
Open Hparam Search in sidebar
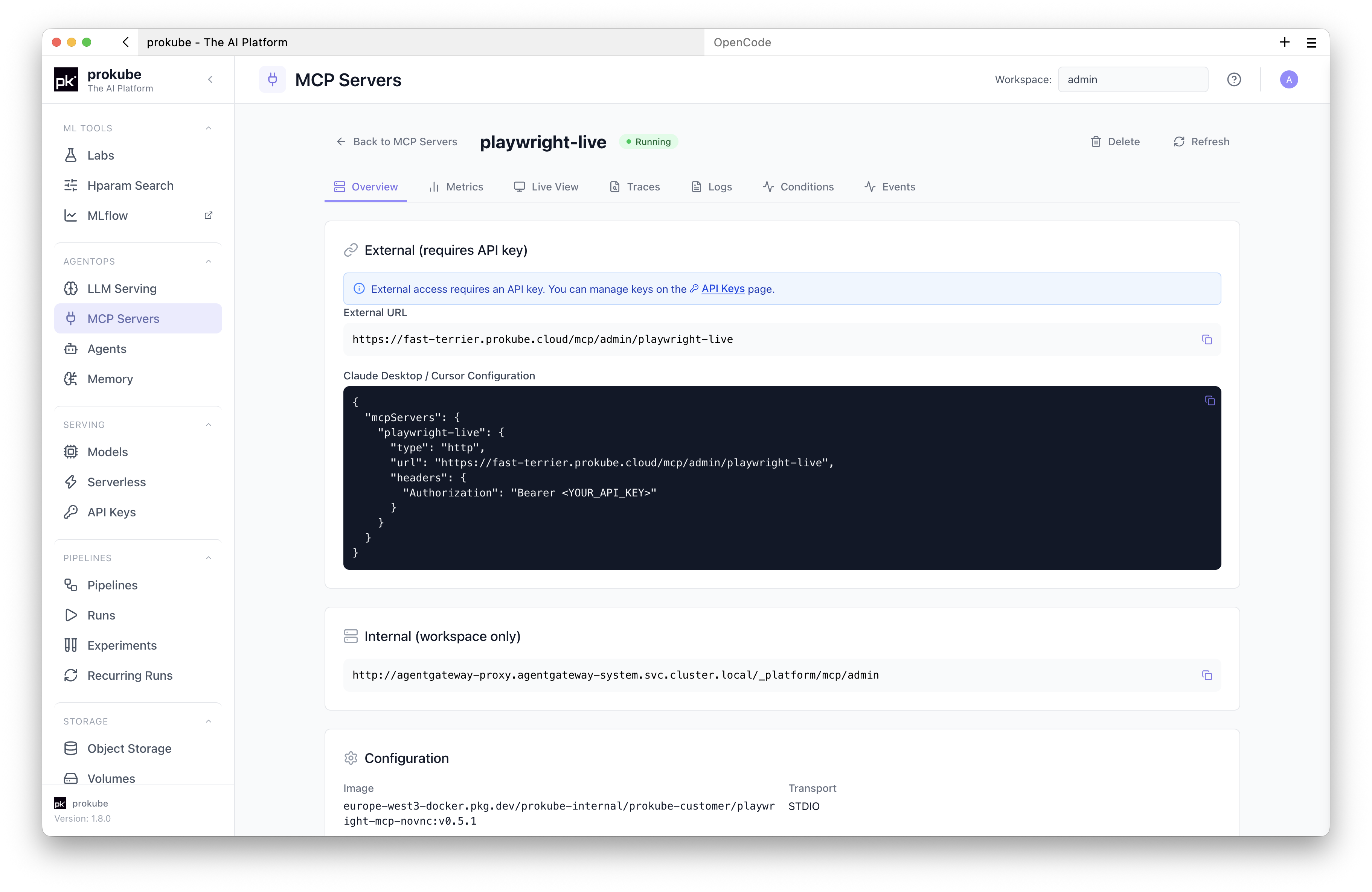click(138, 186)
